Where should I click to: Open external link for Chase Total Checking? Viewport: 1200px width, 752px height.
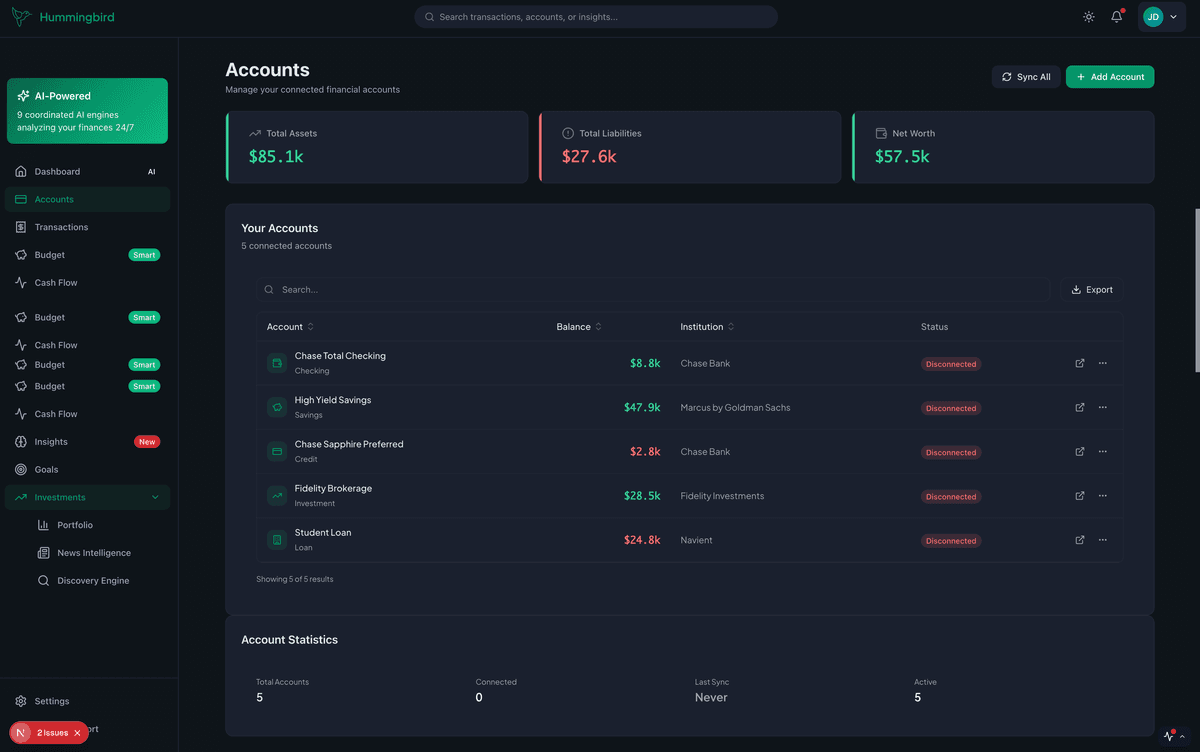click(x=1080, y=363)
